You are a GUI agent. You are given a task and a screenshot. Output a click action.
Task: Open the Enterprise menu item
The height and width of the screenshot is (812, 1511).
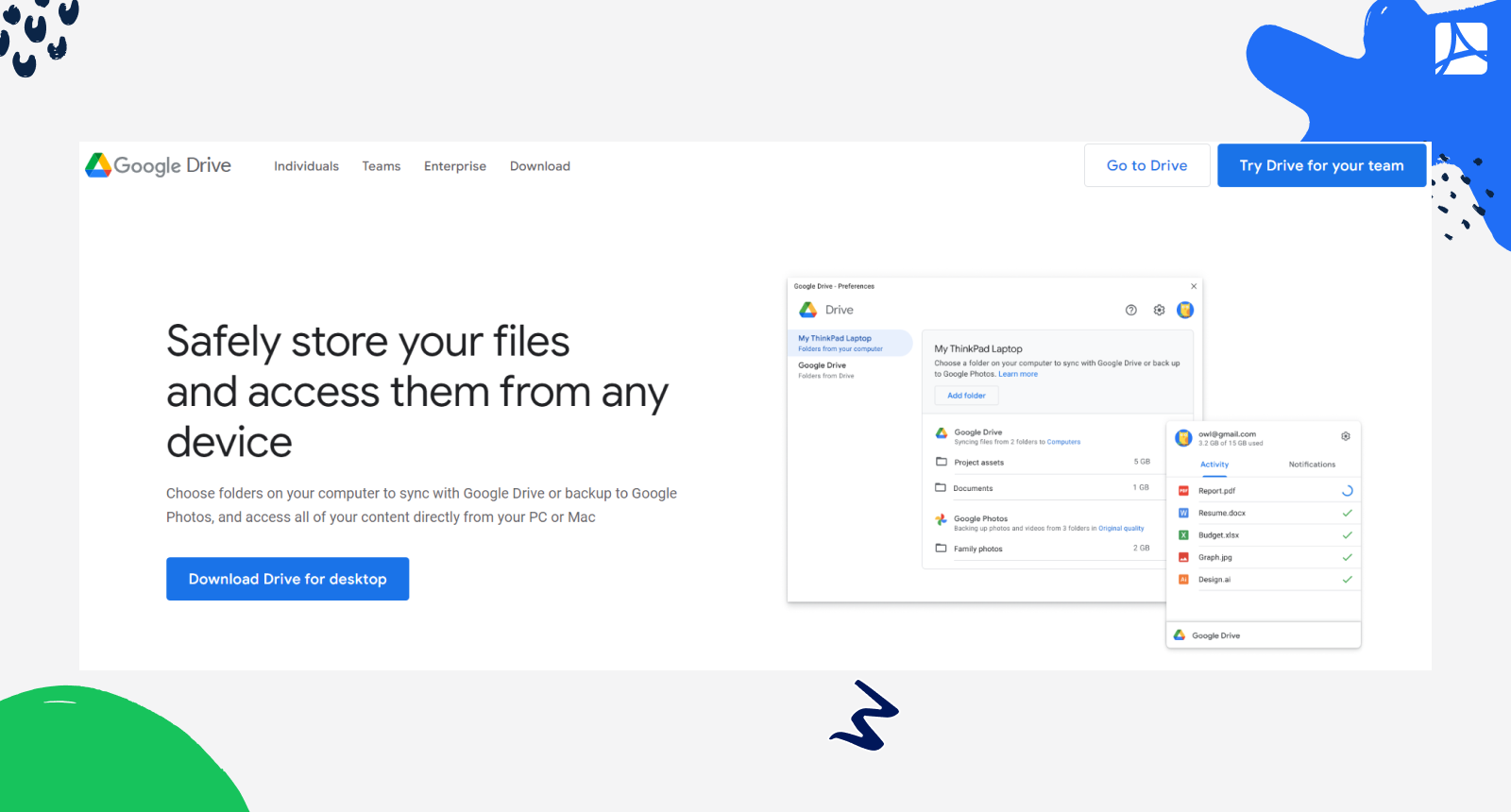[x=455, y=166]
